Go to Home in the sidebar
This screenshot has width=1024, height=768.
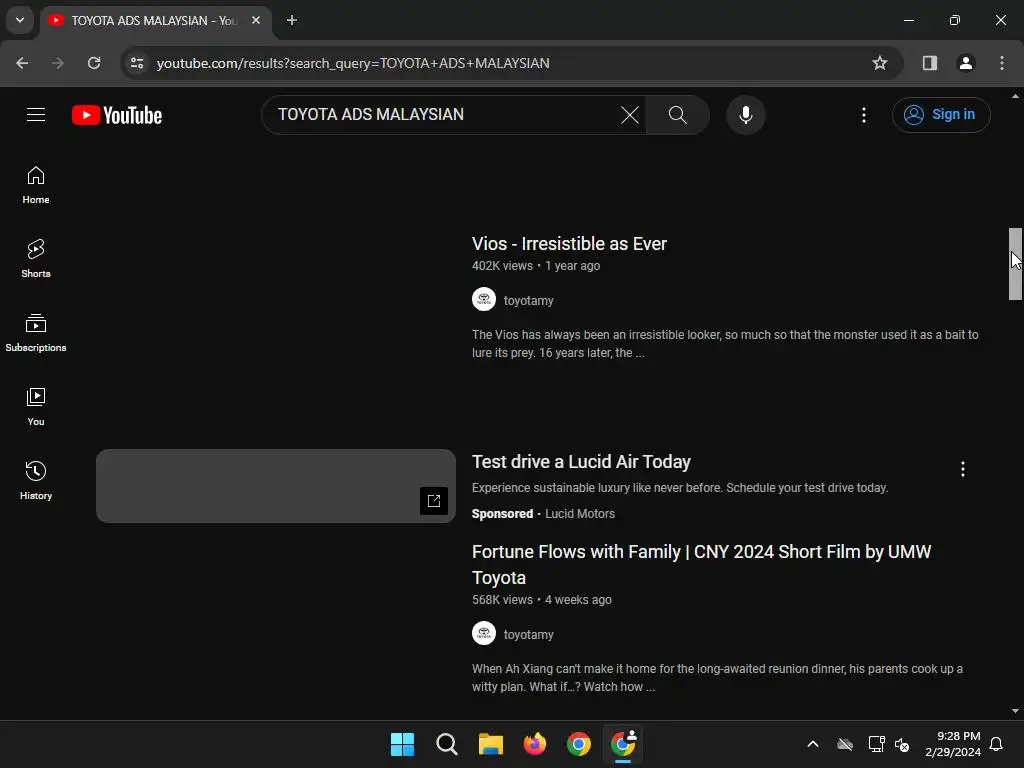coord(36,185)
